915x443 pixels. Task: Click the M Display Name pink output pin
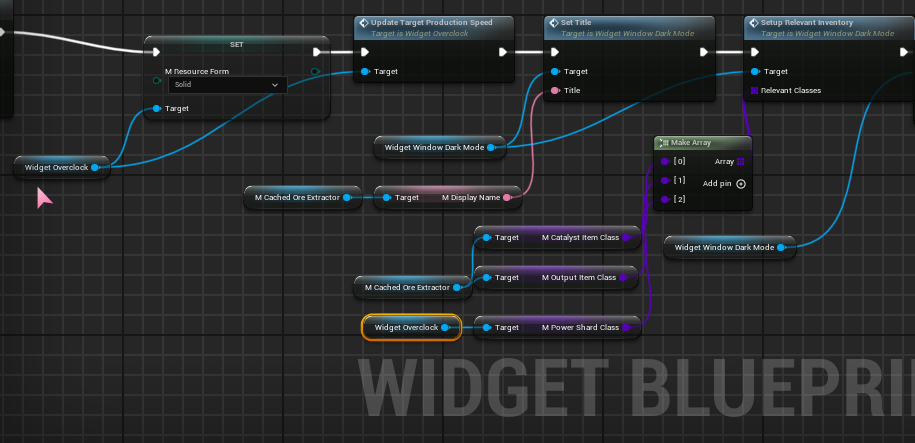[507, 198]
